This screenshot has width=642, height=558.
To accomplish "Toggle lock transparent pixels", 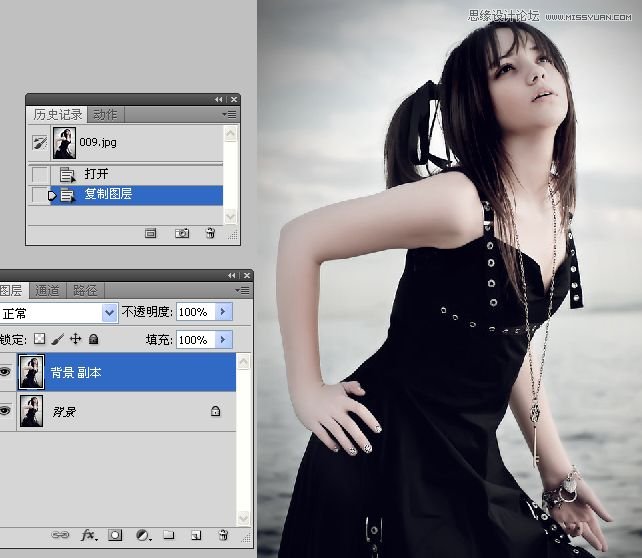I will coord(39,339).
